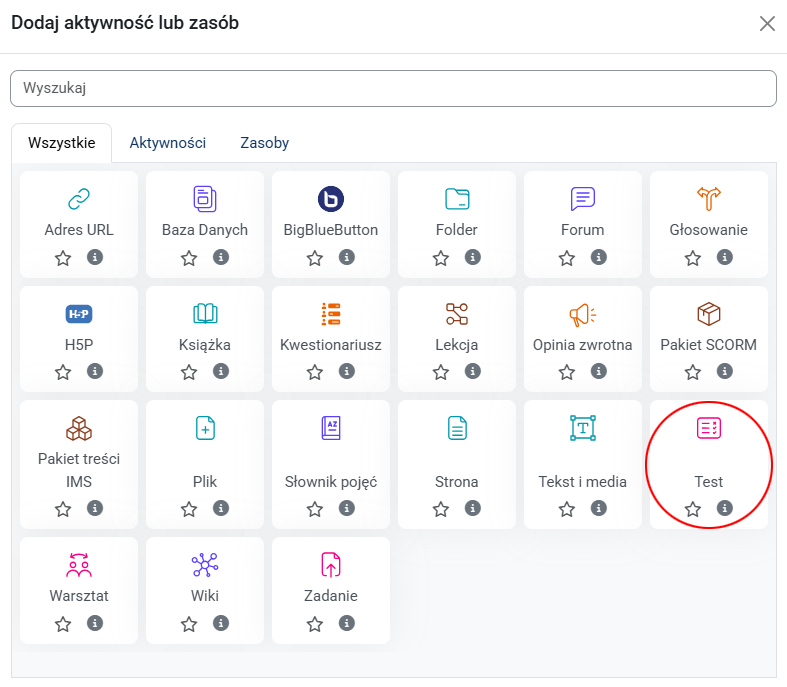Image resolution: width=787 pixels, height=687 pixels.
Task: Select the Kwestionariusz icon
Action: (331, 314)
